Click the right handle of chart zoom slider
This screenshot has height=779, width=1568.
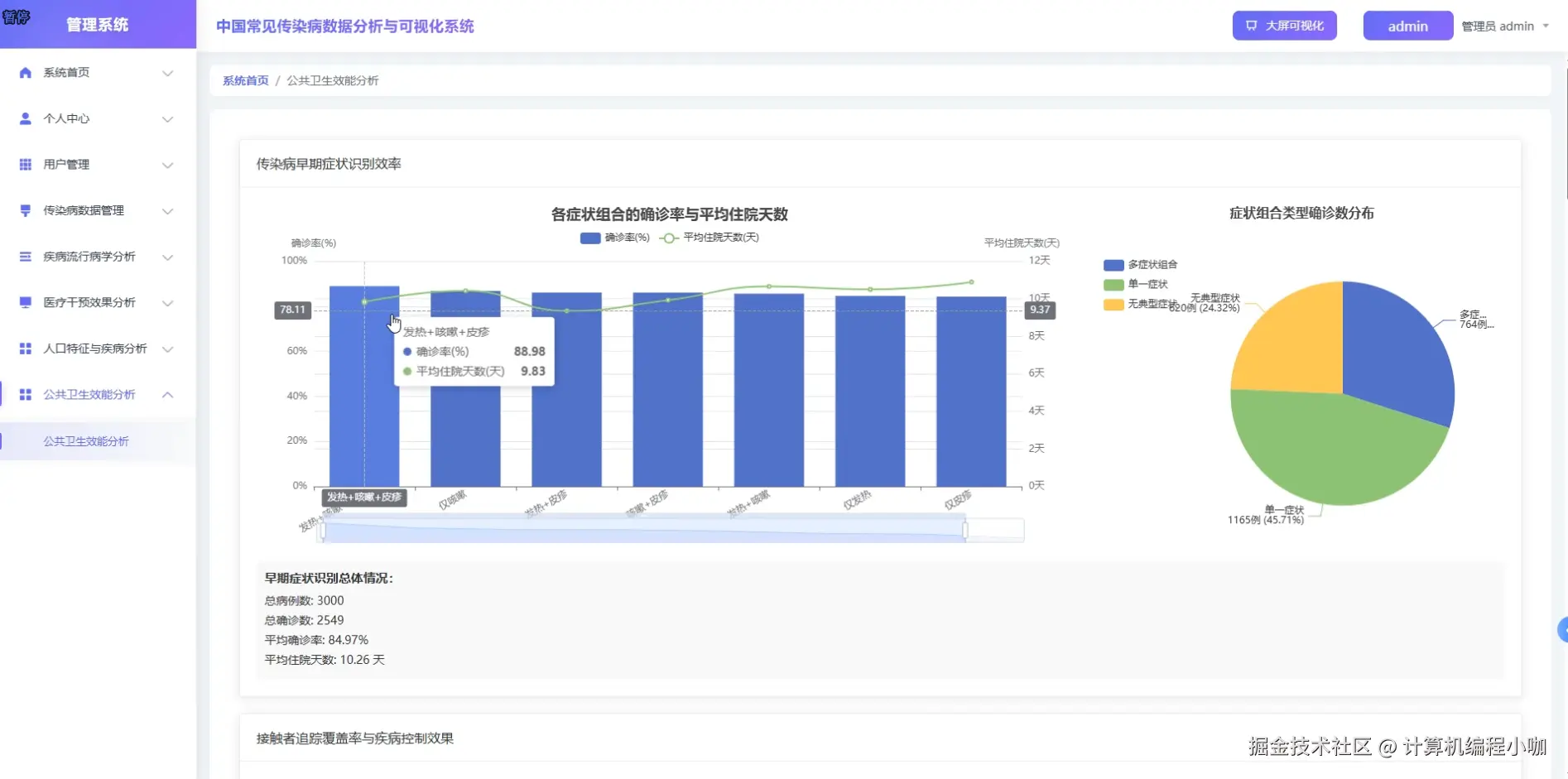click(x=965, y=530)
